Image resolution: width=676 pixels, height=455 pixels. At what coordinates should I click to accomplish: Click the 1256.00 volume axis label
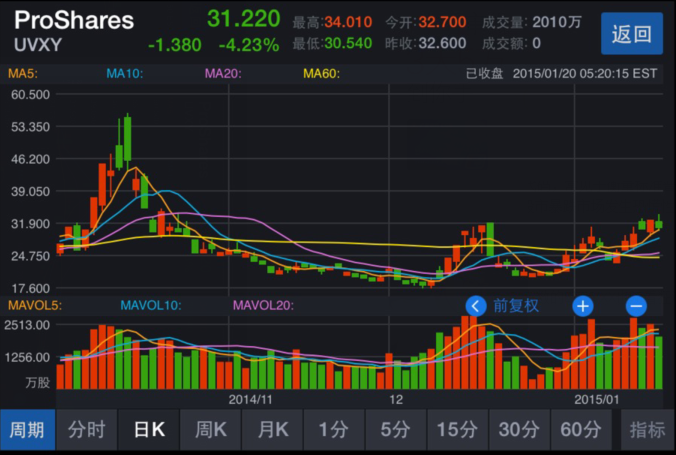(x=27, y=358)
